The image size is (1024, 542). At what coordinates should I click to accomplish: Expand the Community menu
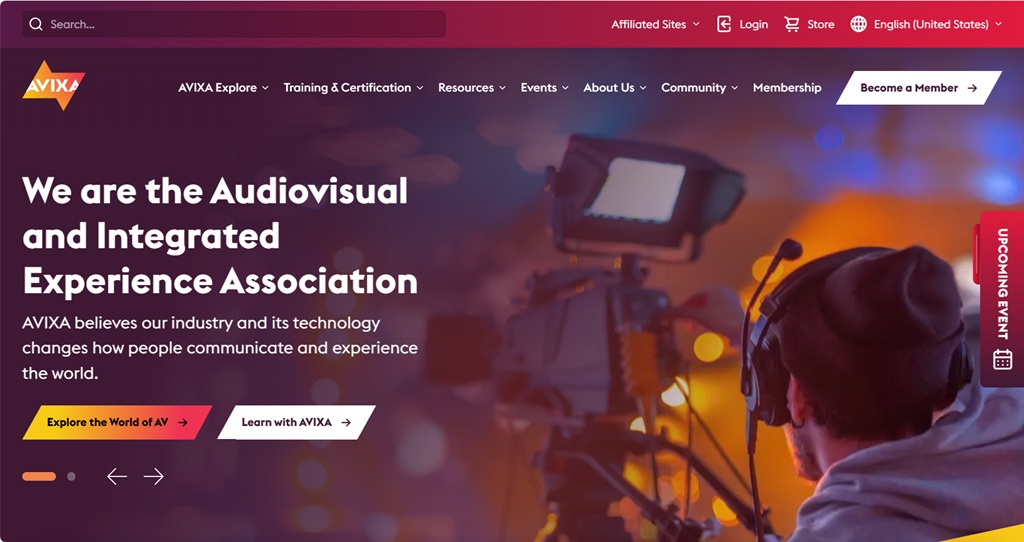click(x=699, y=88)
